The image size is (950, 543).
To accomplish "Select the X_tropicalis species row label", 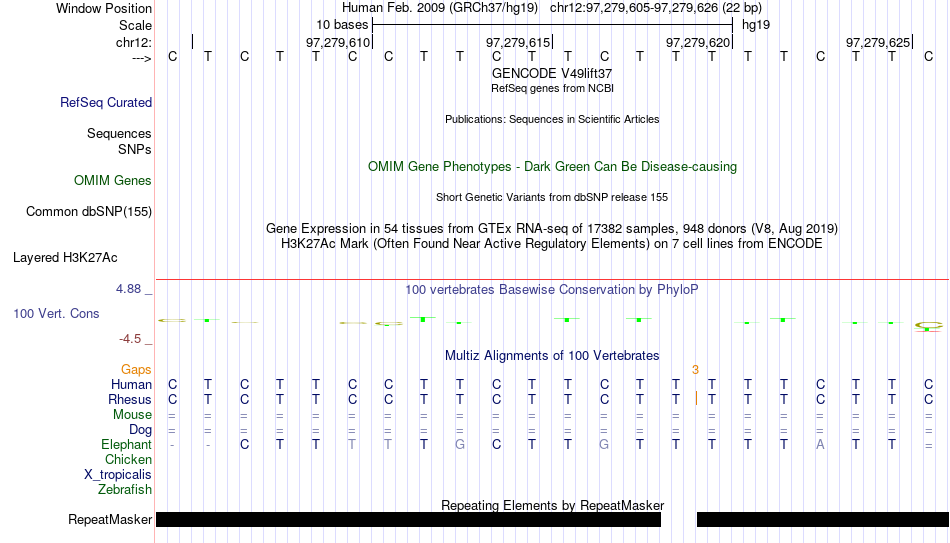I will point(118,475).
